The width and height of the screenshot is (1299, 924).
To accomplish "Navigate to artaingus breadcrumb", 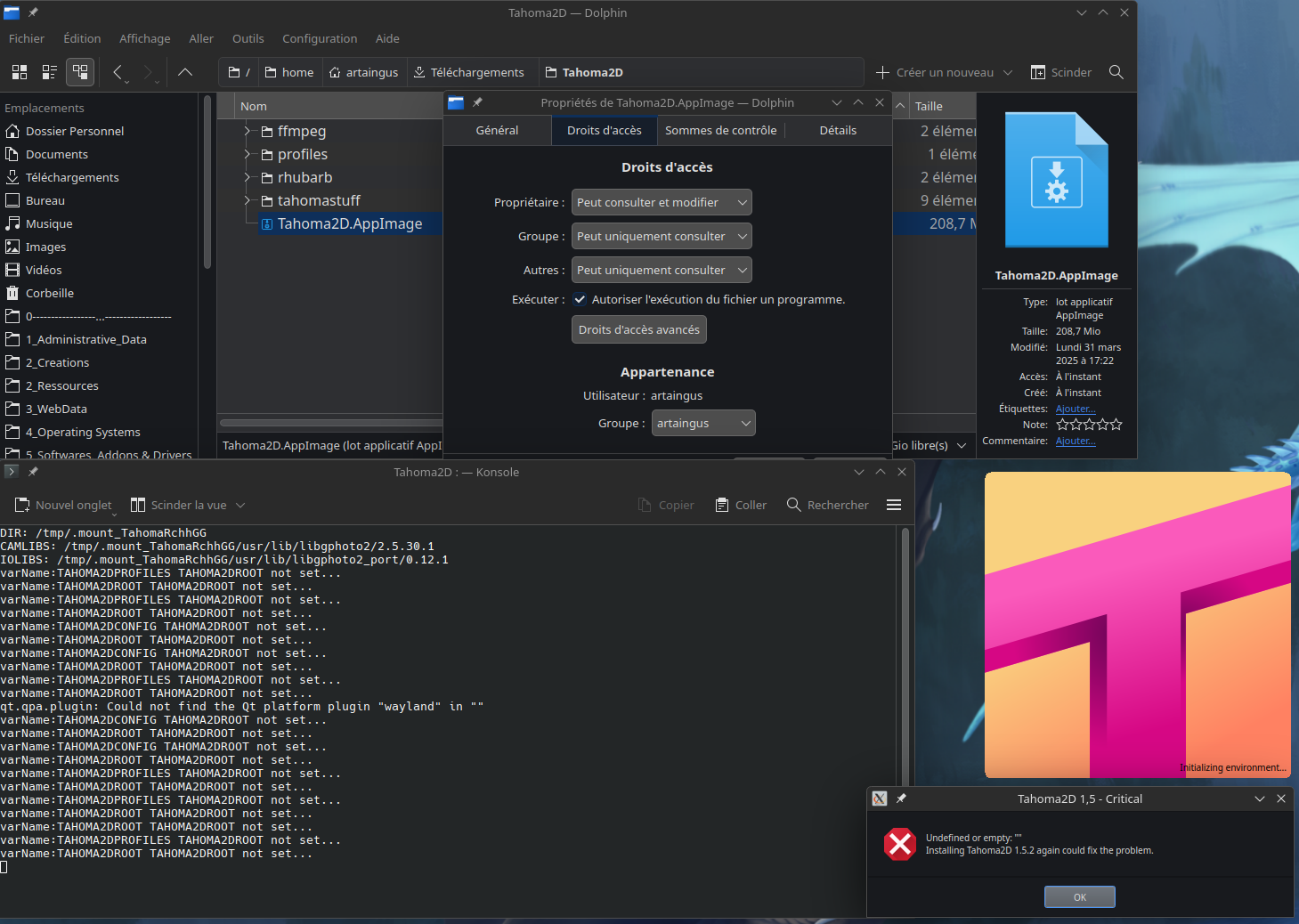I will tap(363, 72).
